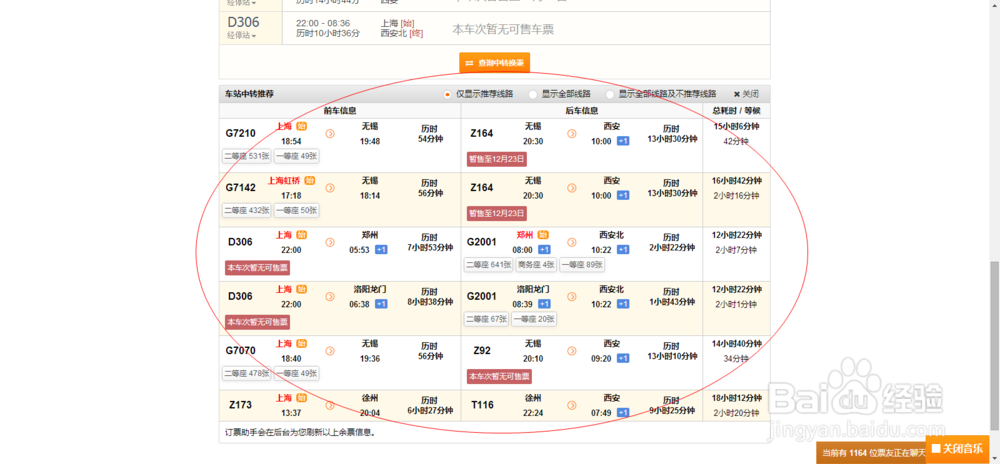Viewport: 1000px width, 464px height.
Task: Click 订票助手会在后台为您刷新以上余票信息 note
Action: click(300, 432)
